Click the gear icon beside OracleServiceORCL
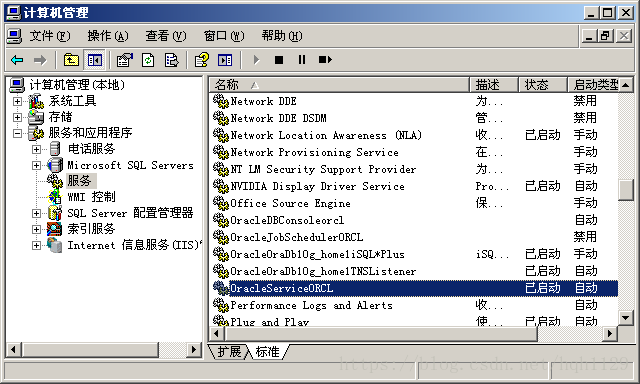Image resolution: width=640 pixels, height=384 pixels. (221, 288)
